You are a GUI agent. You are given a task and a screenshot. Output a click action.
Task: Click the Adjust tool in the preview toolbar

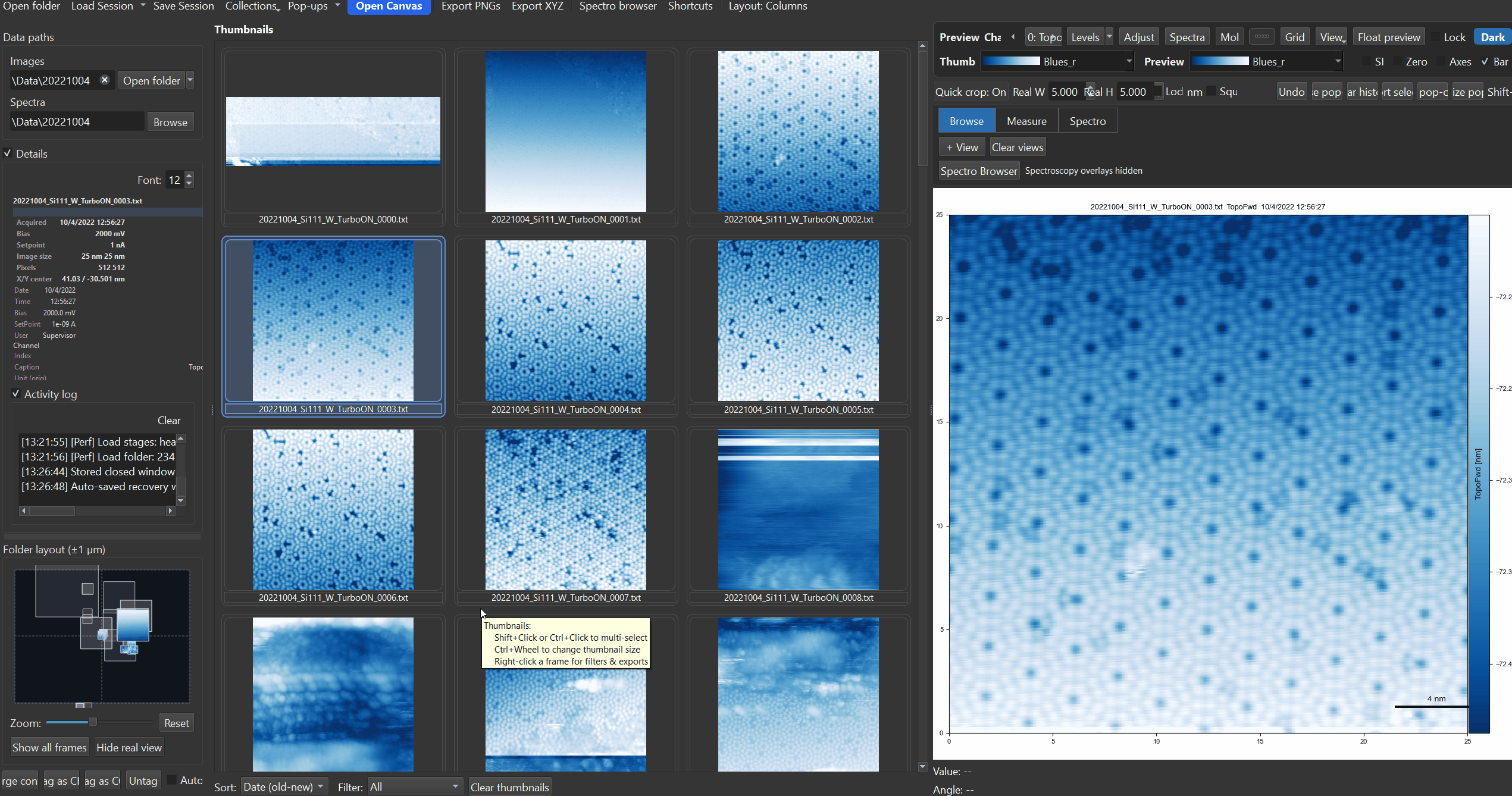(x=1138, y=36)
